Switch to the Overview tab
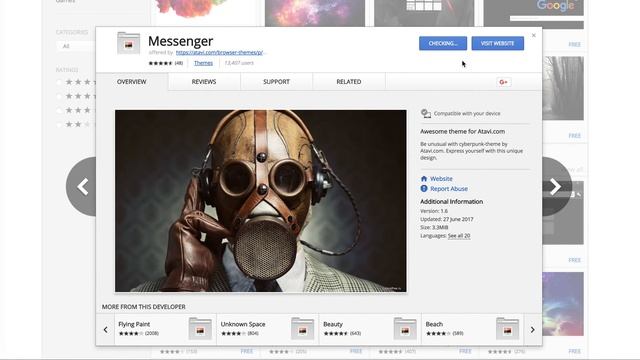This screenshot has width=640, height=360. click(131, 82)
